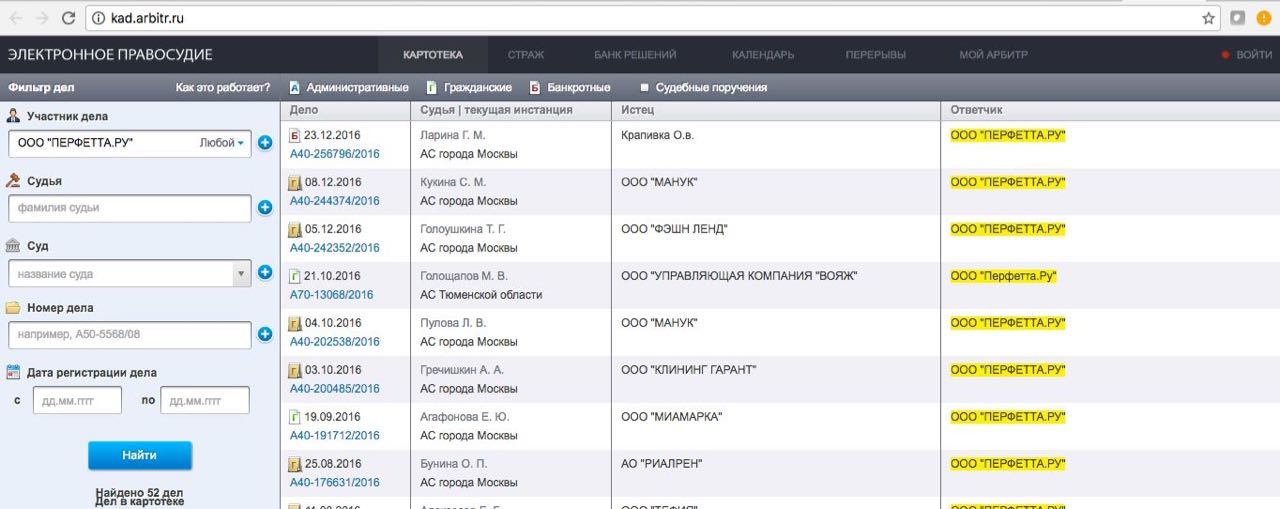Add another case participant with plus icon
Screen dimensions: 1280x509
265,143
